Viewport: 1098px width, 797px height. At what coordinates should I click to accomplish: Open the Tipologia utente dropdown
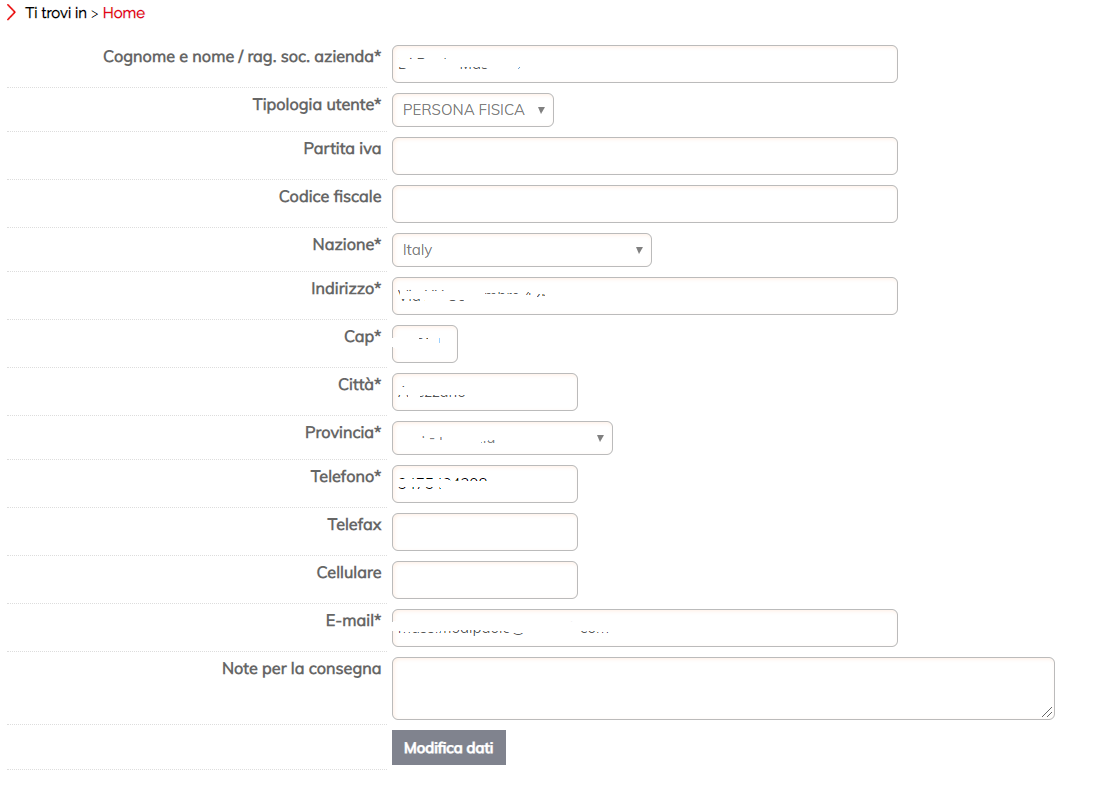[472, 110]
